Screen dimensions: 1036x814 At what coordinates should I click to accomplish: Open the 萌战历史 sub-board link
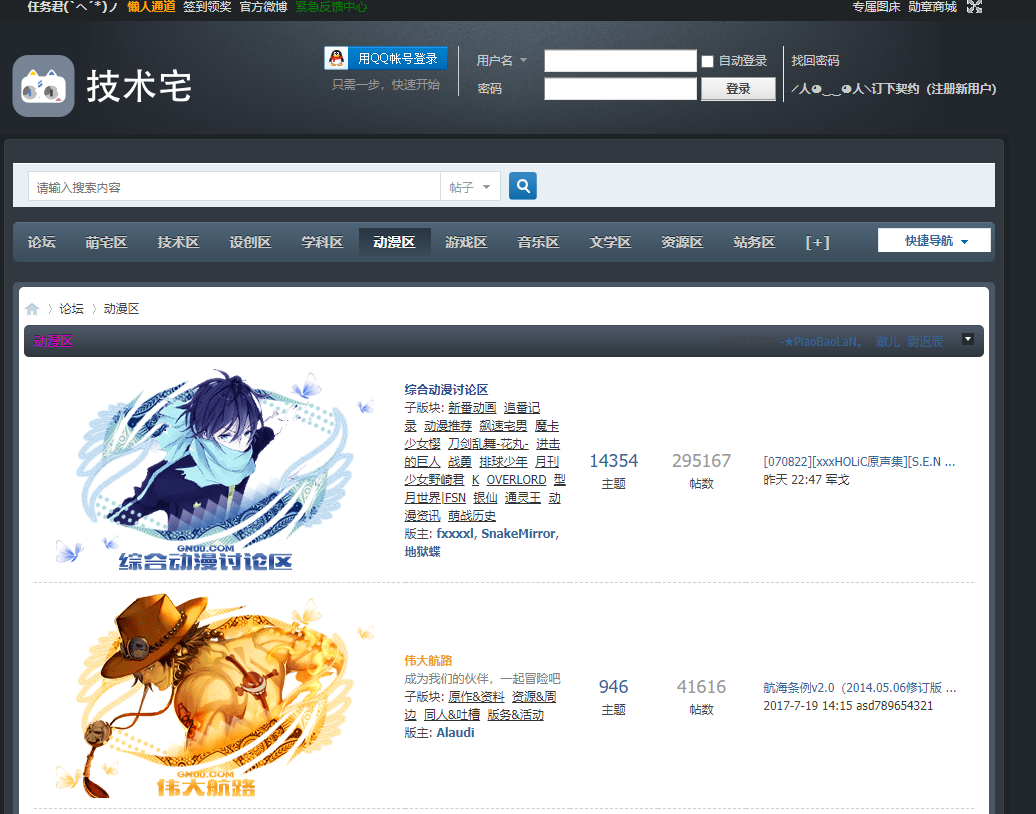click(x=472, y=515)
